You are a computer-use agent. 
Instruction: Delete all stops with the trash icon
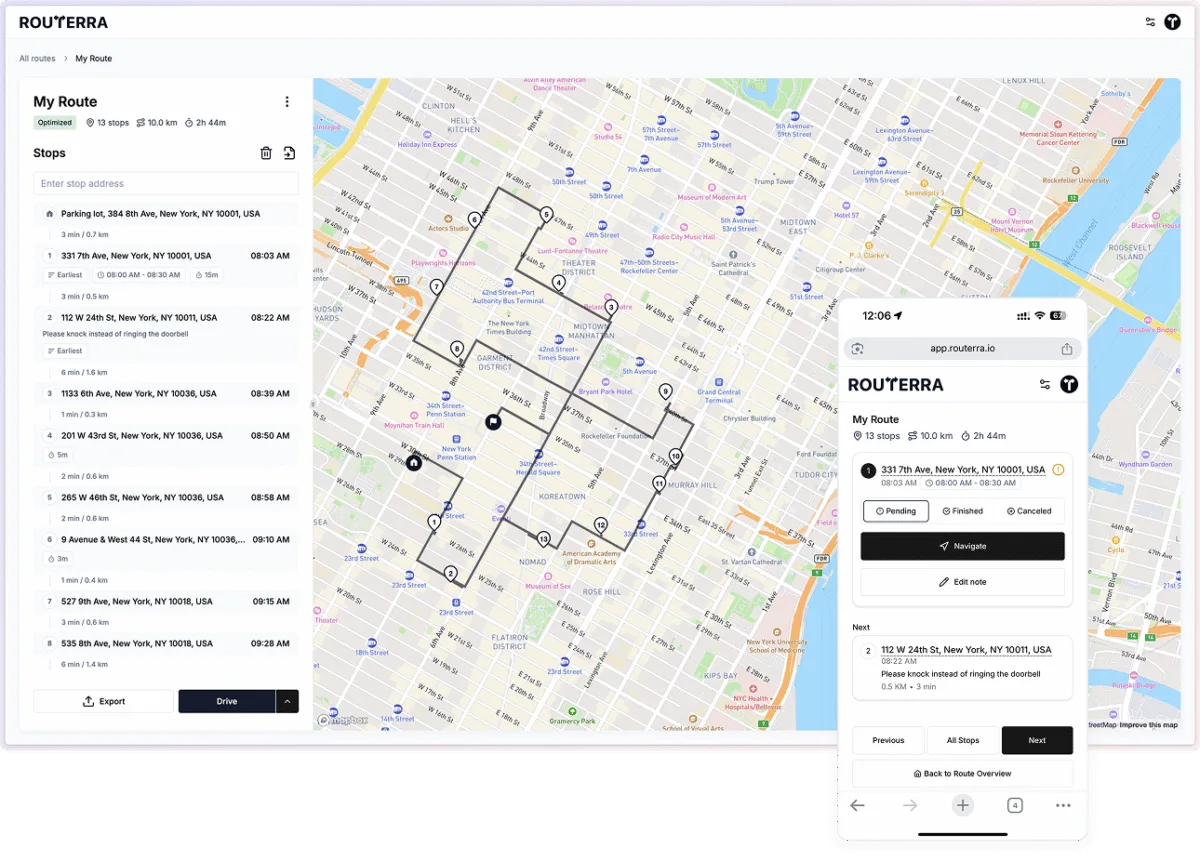[266, 153]
